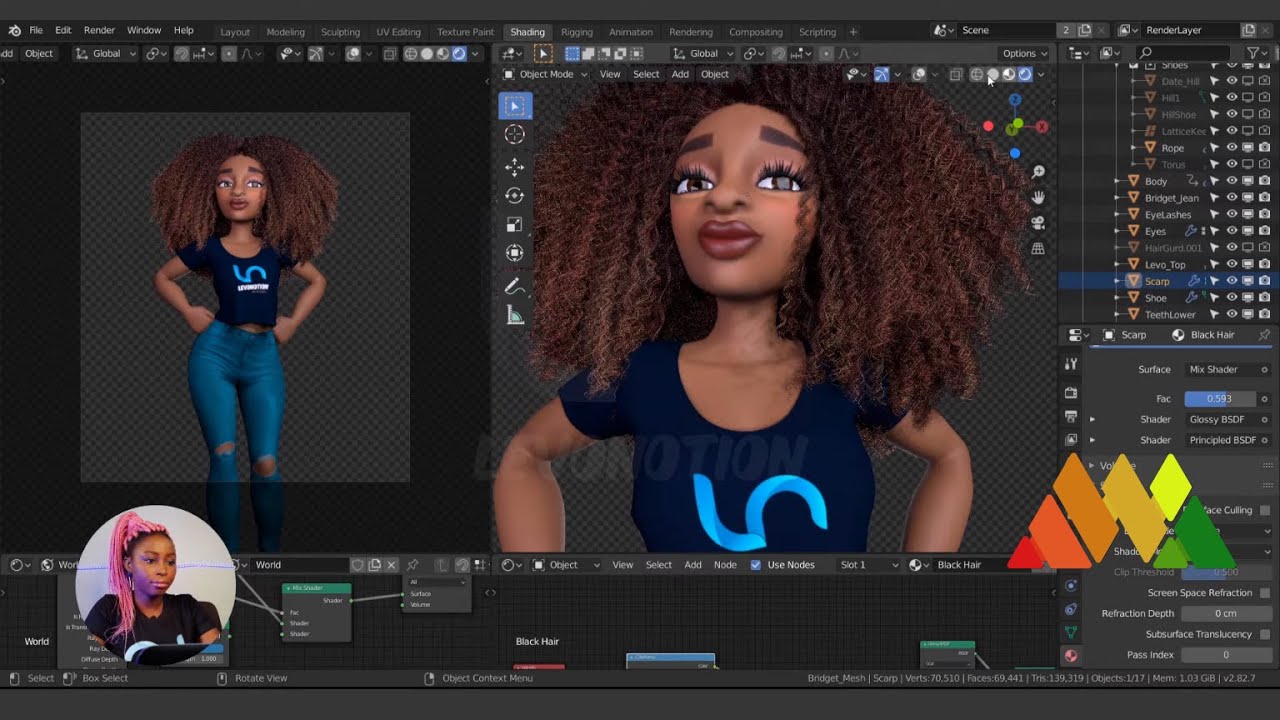Switch to the UV Editing workspace tab
This screenshot has height=720, width=1280.
(x=398, y=32)
